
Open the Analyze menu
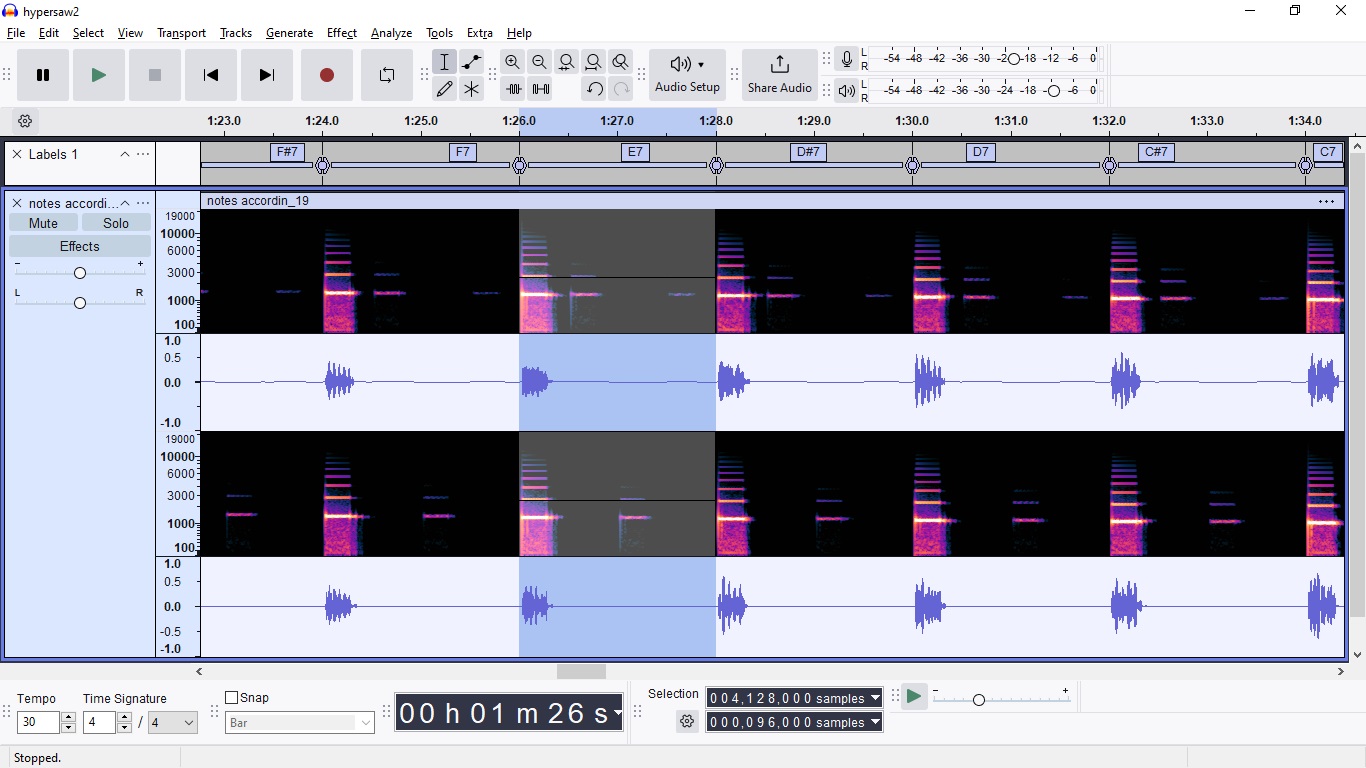[391, 33]
